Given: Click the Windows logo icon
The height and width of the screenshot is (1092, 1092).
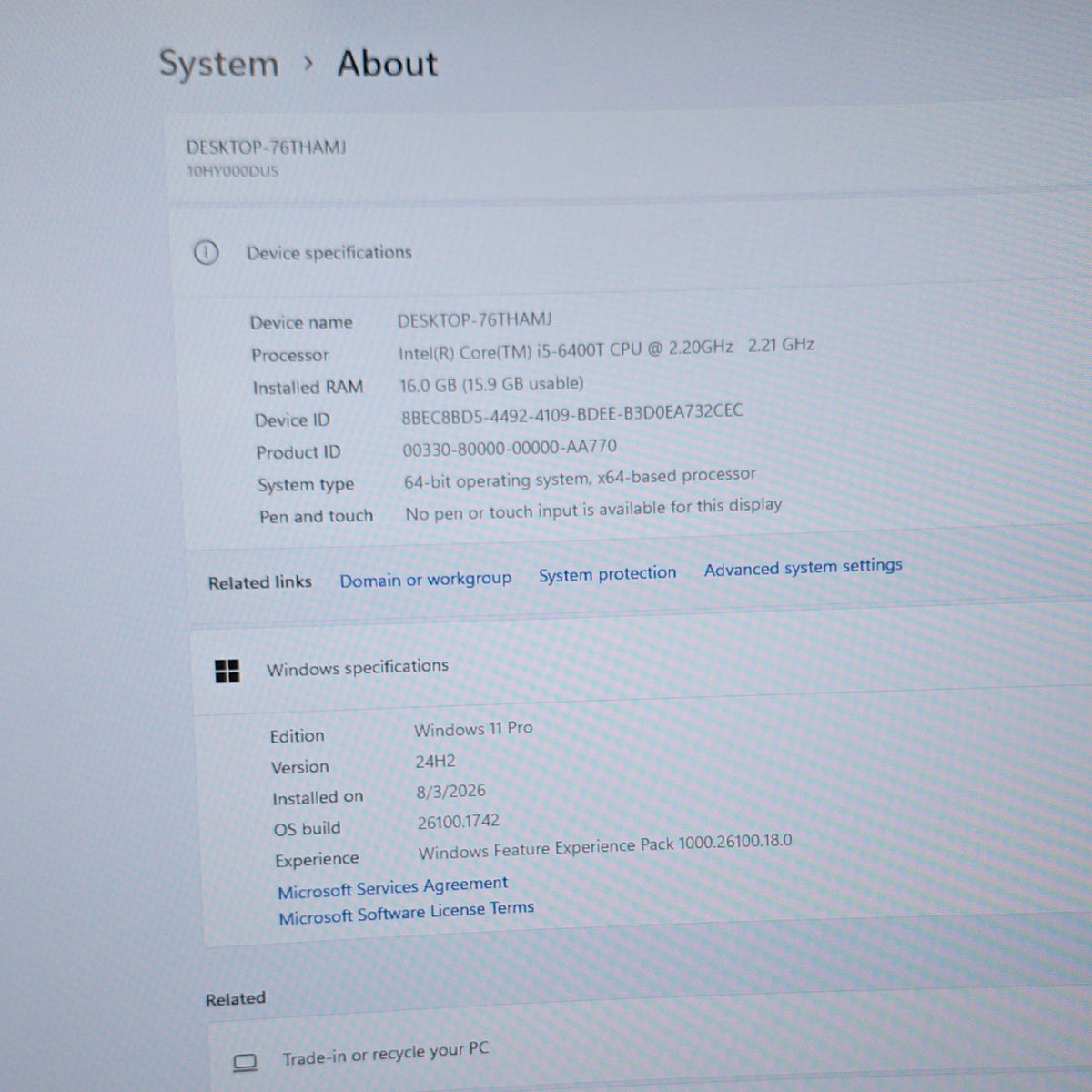Looking at the screenshot, I should (x=227, y=672).
